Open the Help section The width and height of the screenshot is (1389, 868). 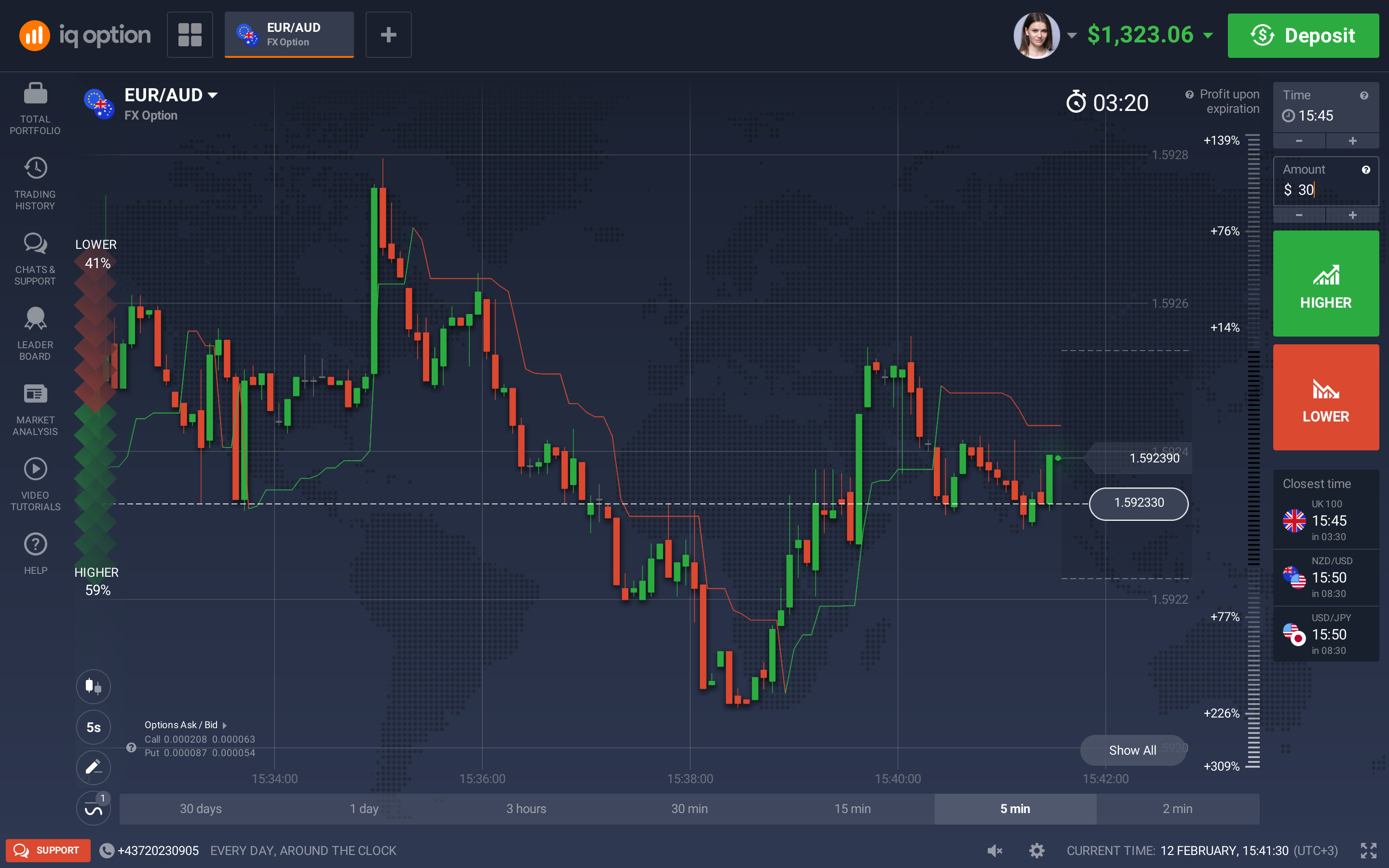pyautogui.click(x=35, y=552)
